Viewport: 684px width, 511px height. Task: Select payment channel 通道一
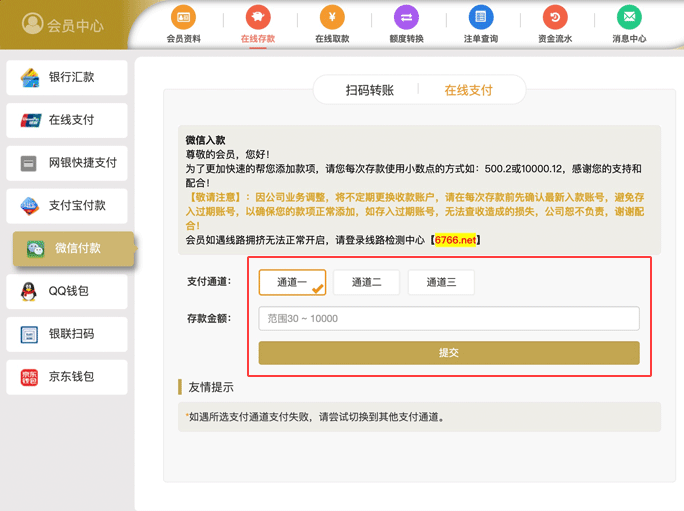coord(292,282)
